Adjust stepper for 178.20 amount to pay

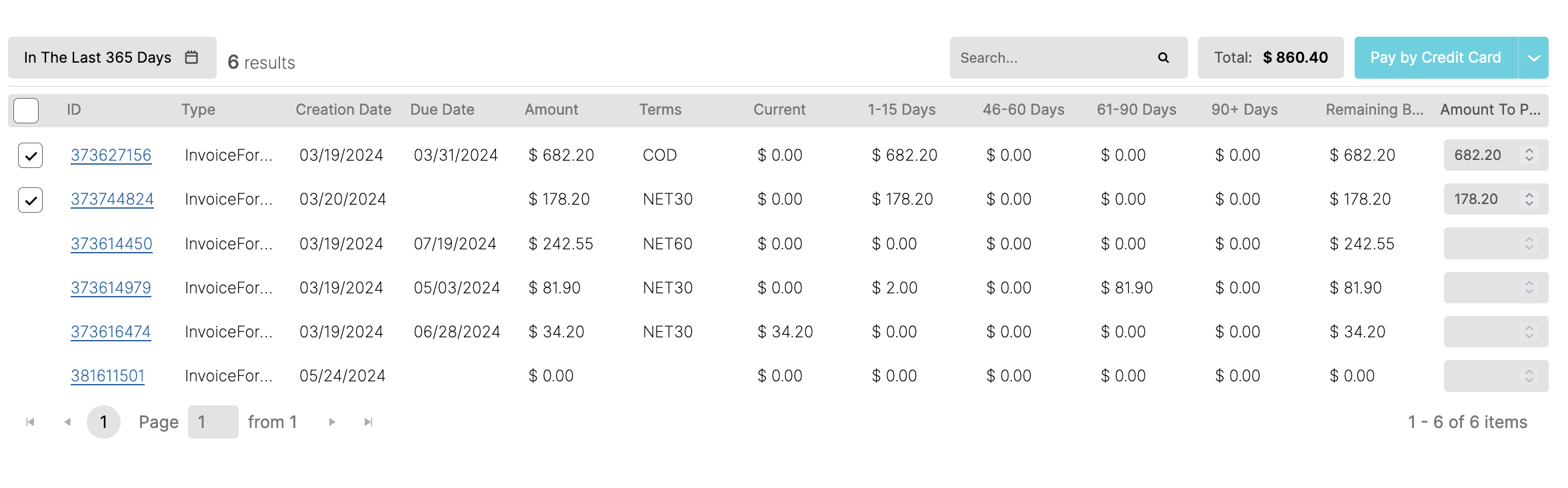(1529, 199)
